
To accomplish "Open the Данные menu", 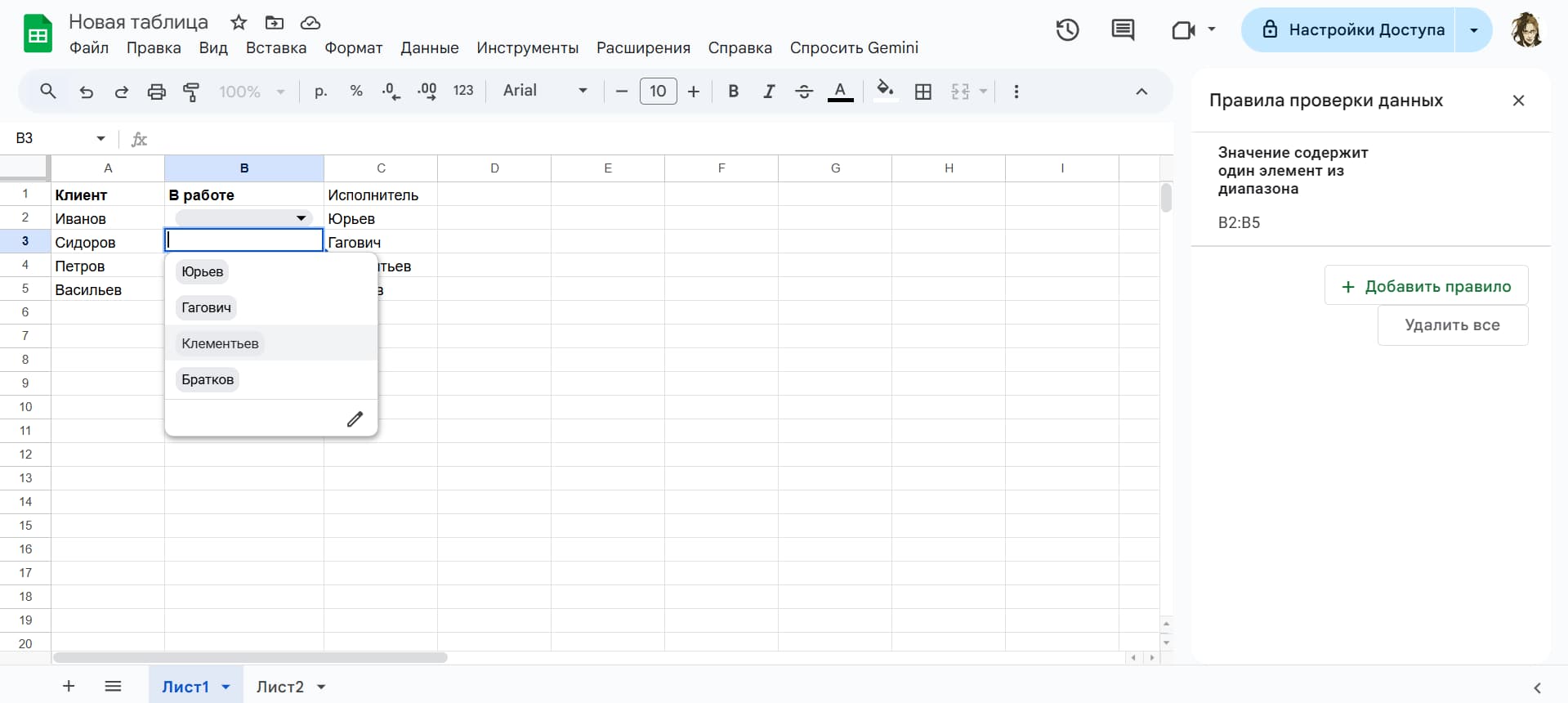I will [429, 48].
